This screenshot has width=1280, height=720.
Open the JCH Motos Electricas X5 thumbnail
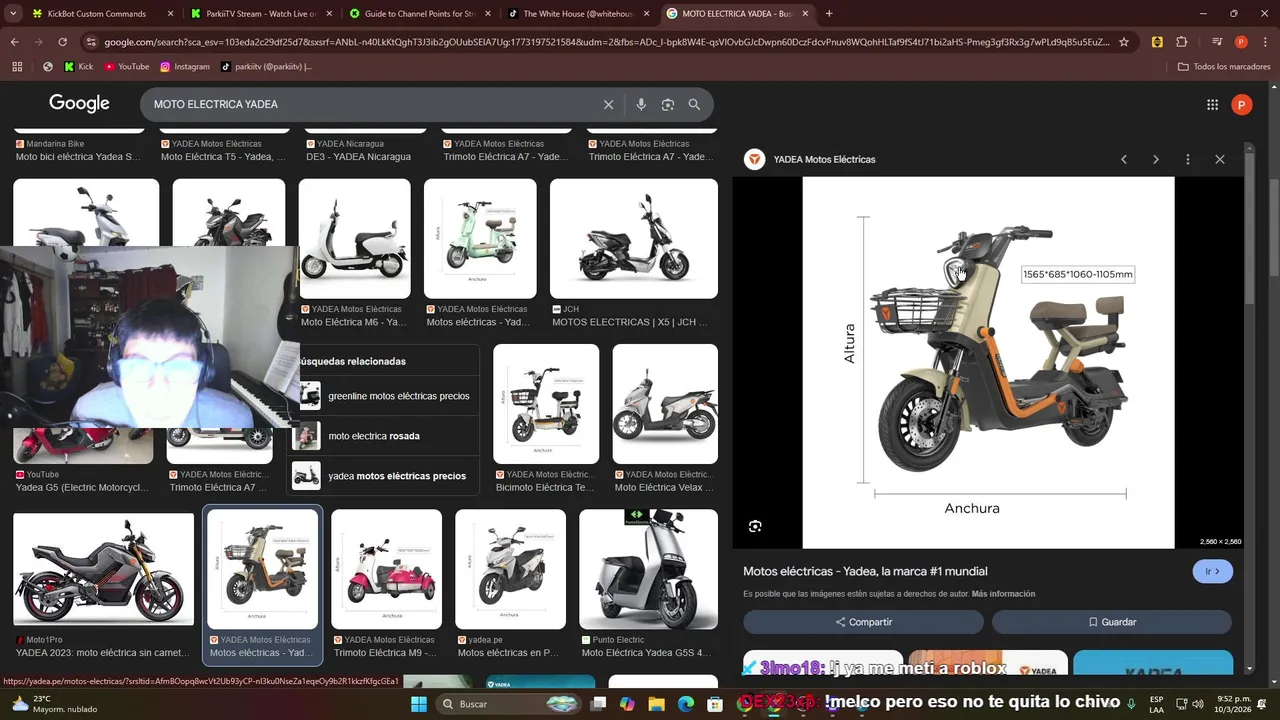pyautogui.click(x=634, y=239)
